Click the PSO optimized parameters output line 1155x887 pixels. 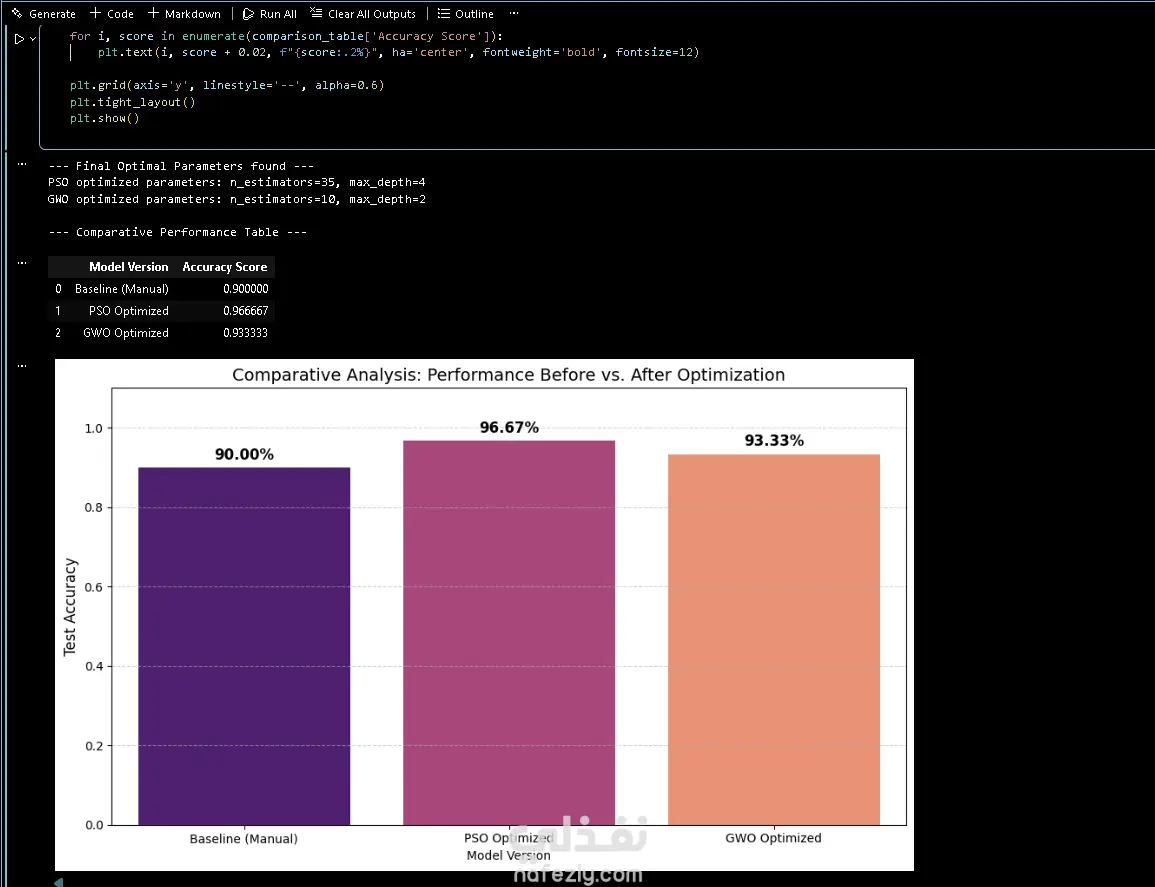click(x=236, y=182)
